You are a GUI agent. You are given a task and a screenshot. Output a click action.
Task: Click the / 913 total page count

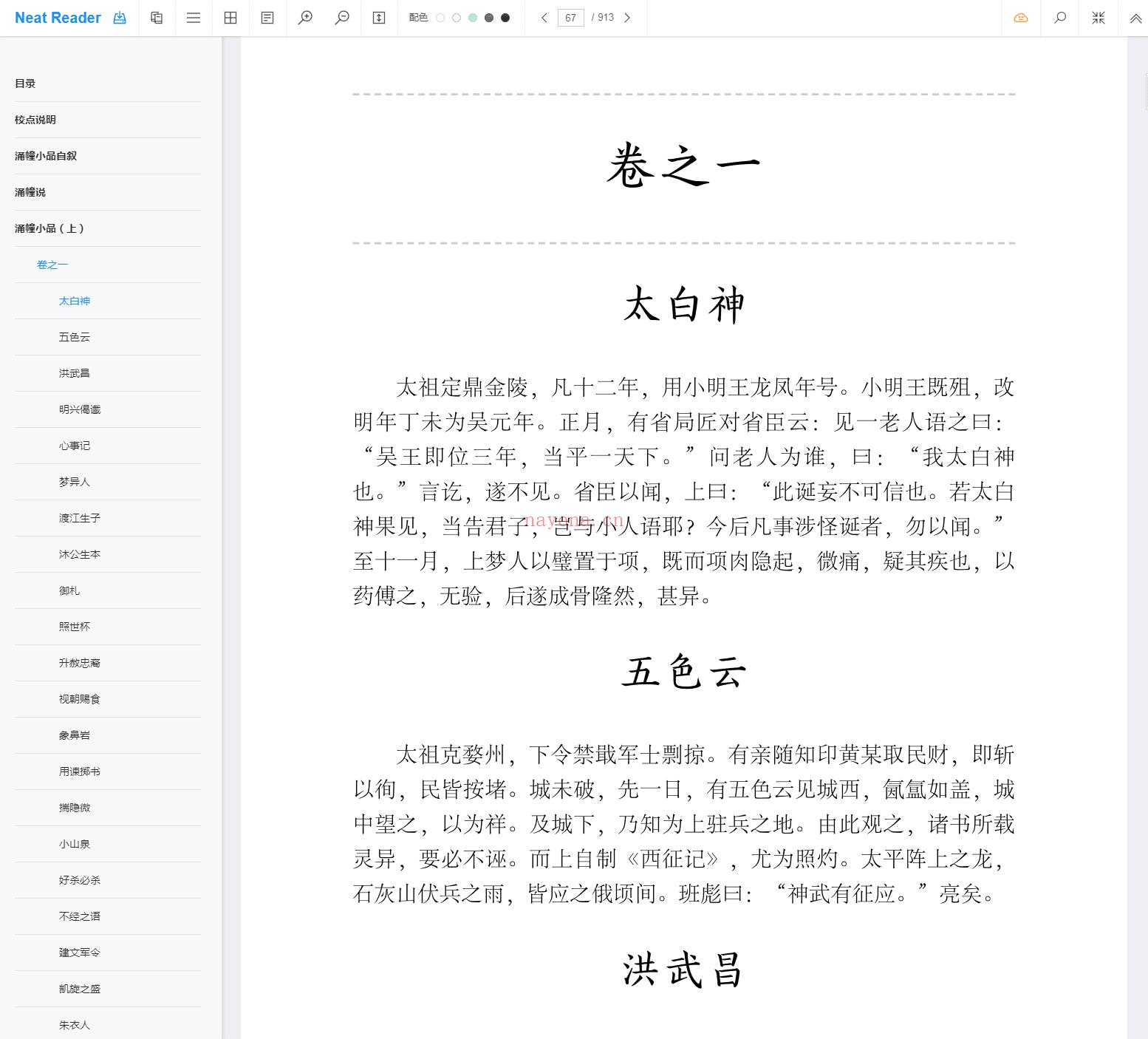pos(603,18)
